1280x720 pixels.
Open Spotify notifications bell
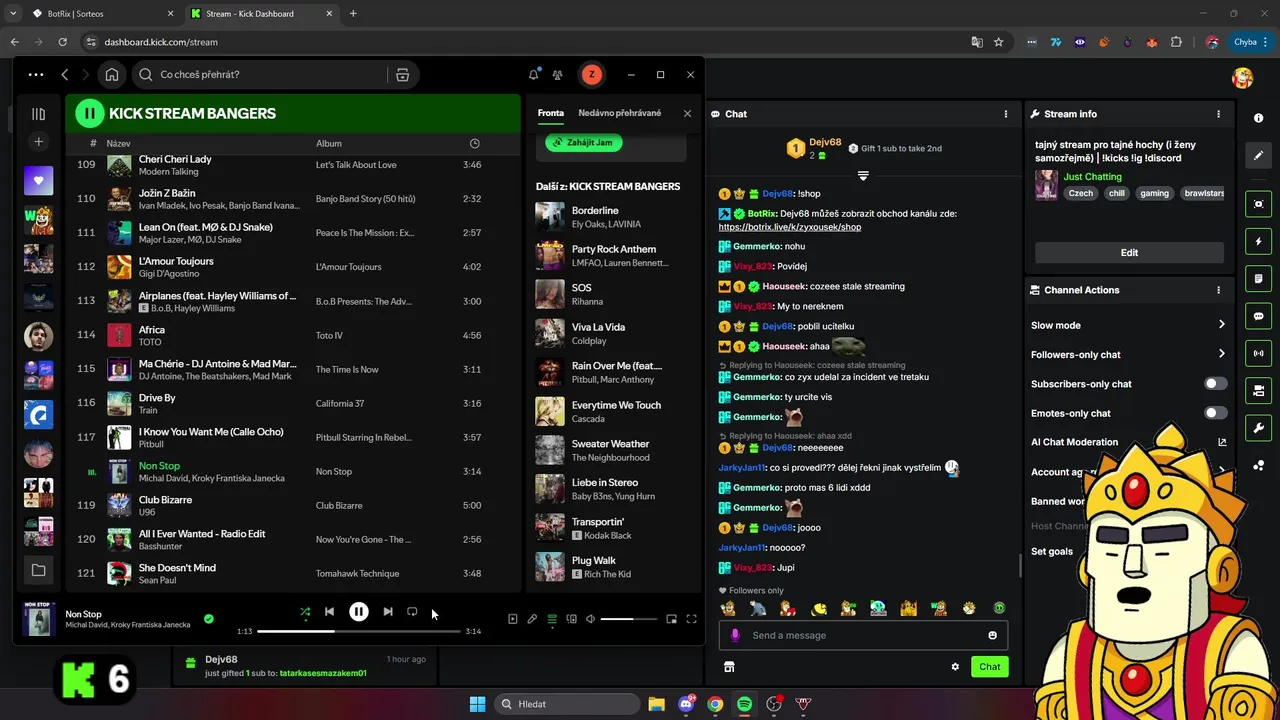[534, 75]
